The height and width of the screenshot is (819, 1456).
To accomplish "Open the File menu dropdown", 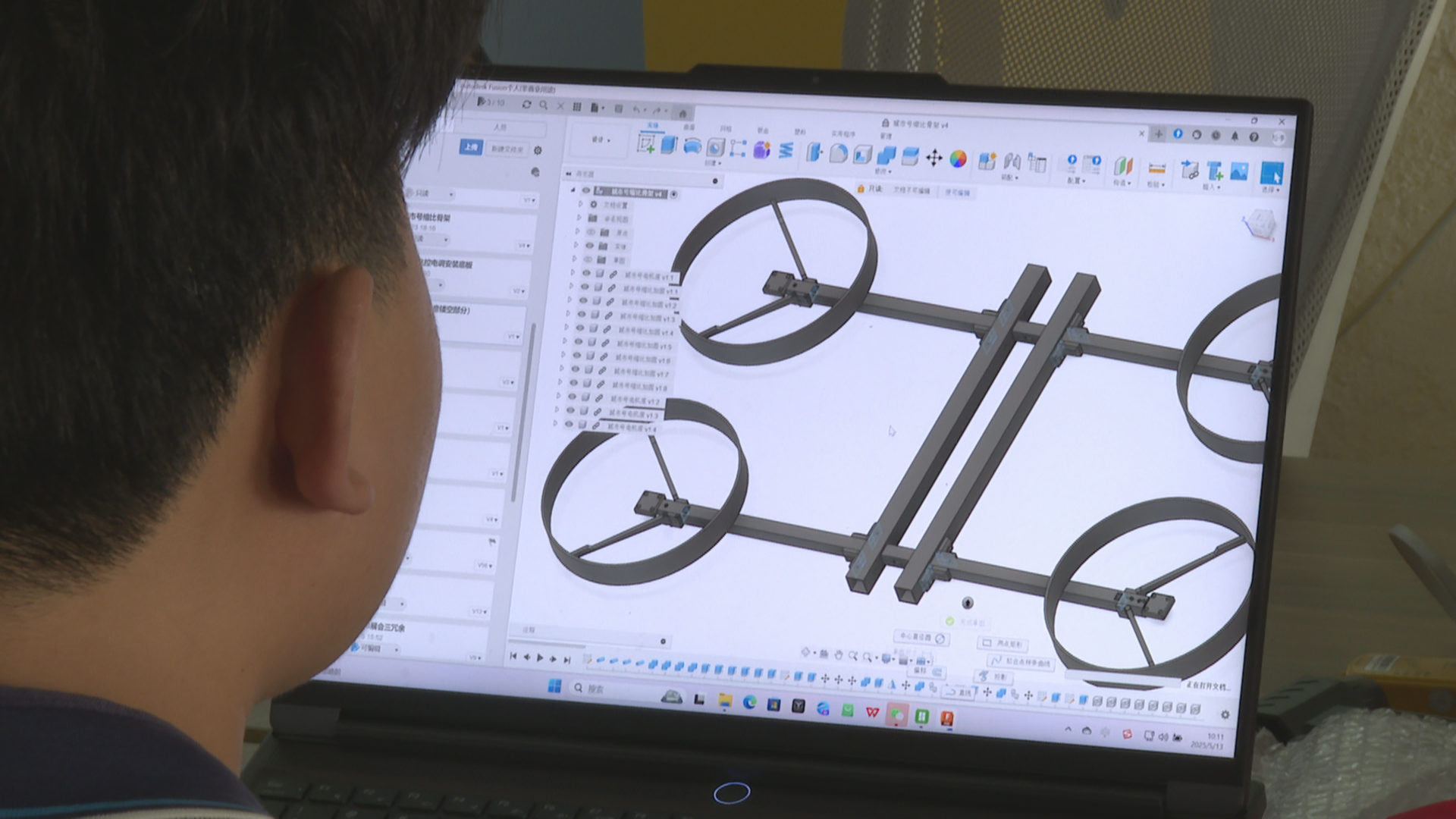I will 598,108.
